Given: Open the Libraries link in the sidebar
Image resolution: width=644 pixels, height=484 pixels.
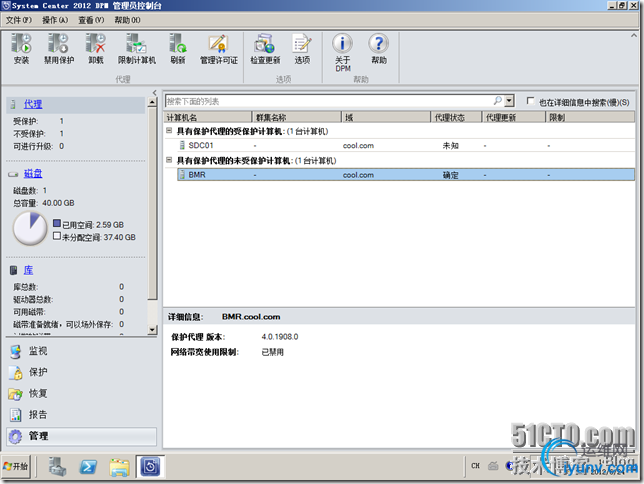Looking at the screenshot, I should pyautogui.click(x=28, y=270).
